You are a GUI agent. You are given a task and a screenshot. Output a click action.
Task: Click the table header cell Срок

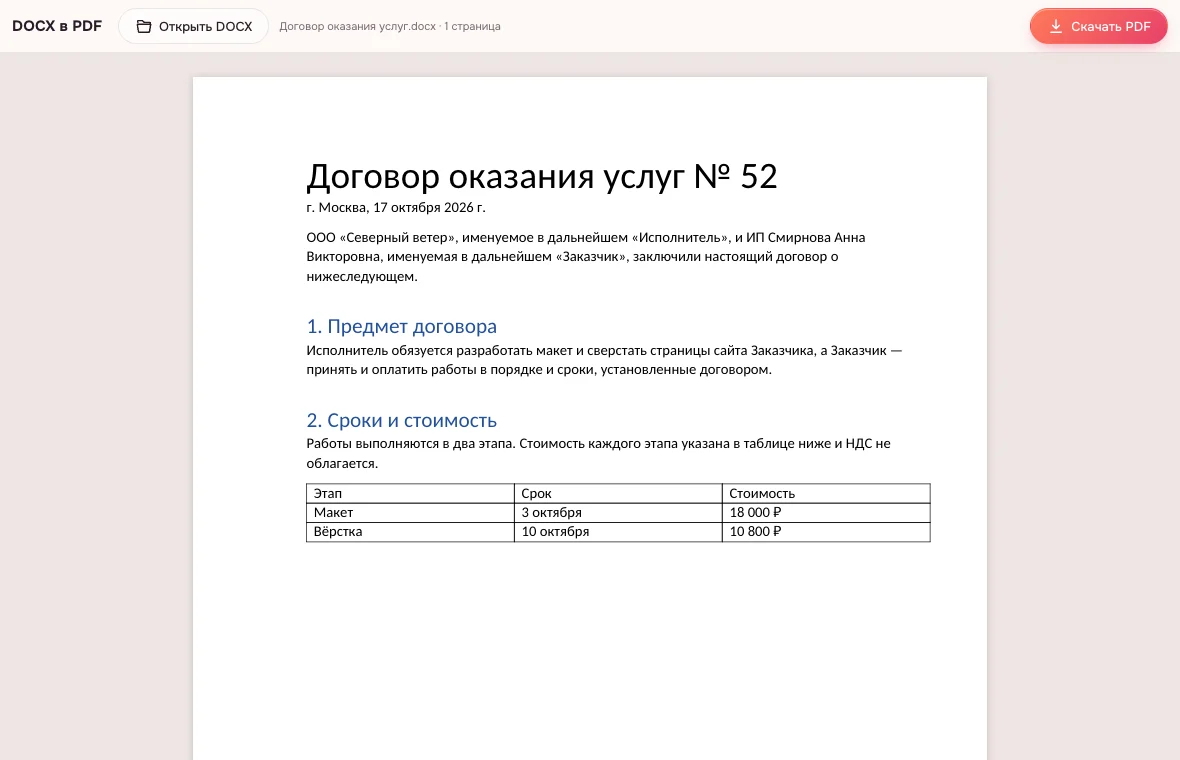[618, 494]
